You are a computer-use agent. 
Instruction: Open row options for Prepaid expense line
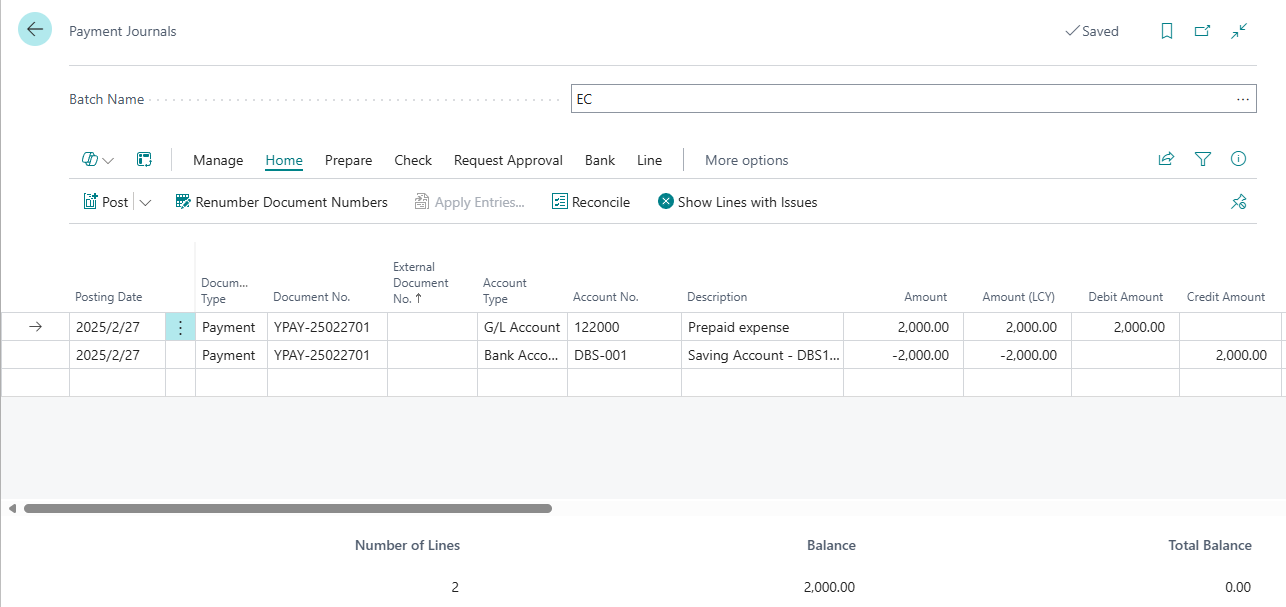[x=180, y=327]
